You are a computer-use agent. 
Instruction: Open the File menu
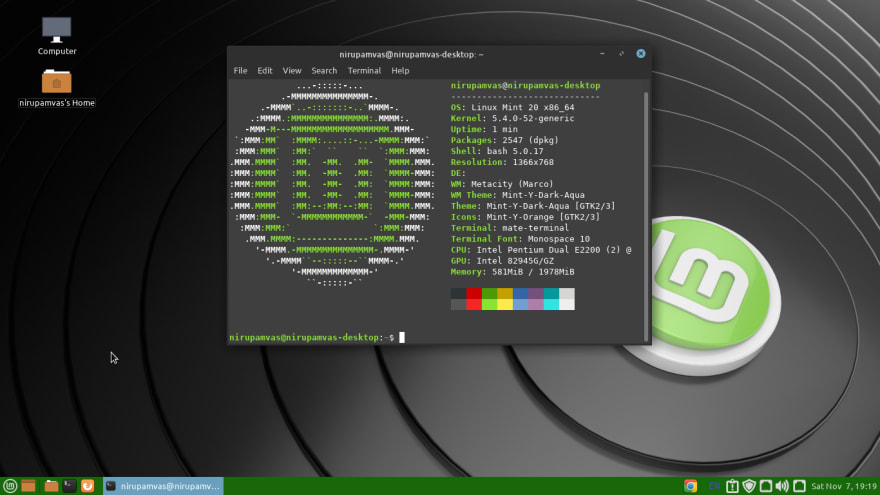pos(240,71)
